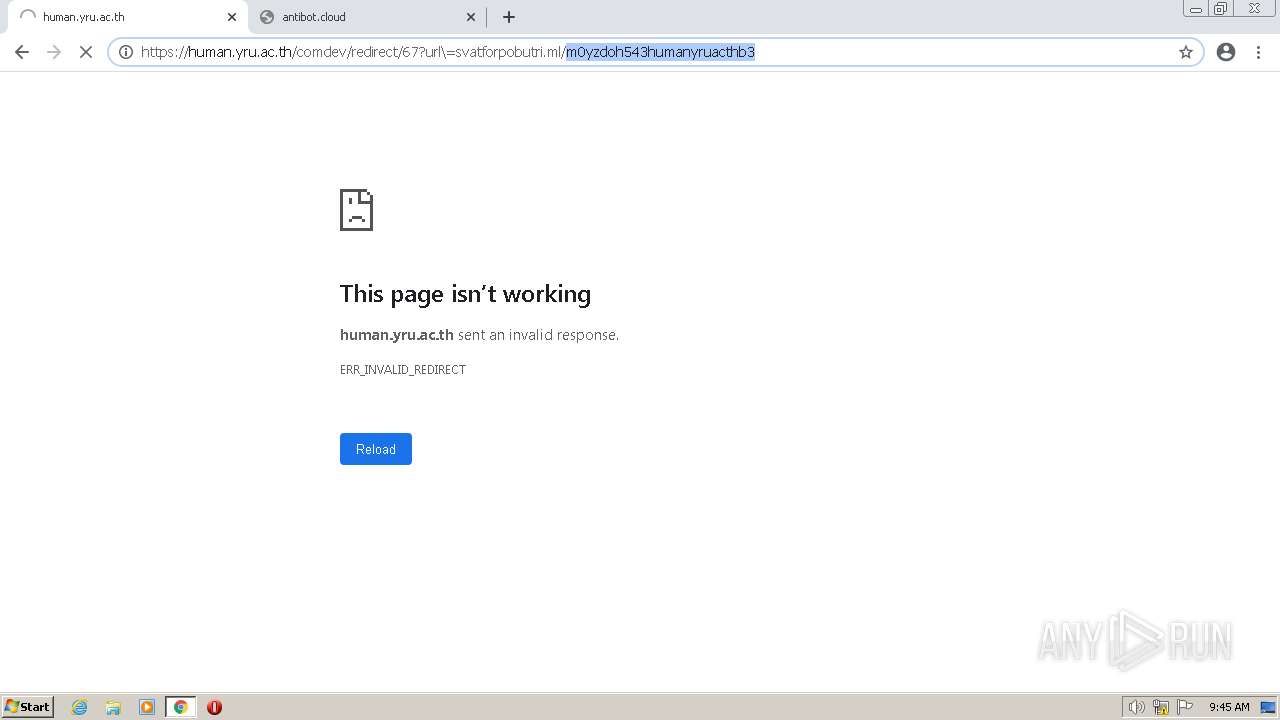Screen dimensions: 1280x720
Task: Stop loading the page
Action: [86, 52]
